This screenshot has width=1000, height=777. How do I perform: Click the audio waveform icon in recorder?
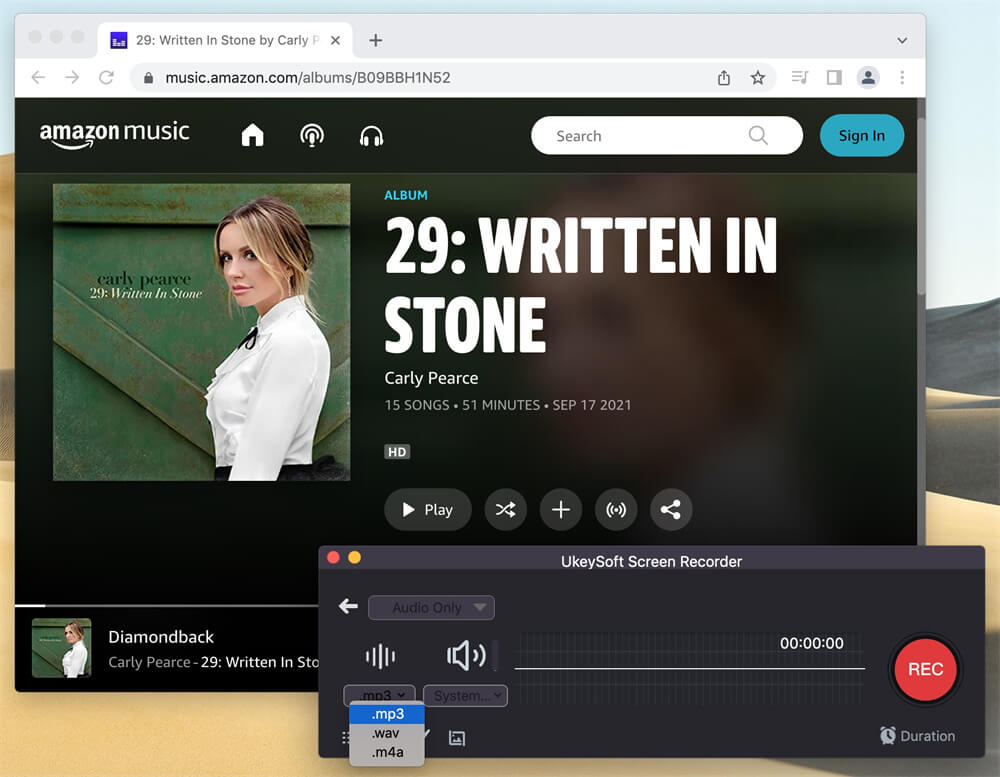point(380,656)
